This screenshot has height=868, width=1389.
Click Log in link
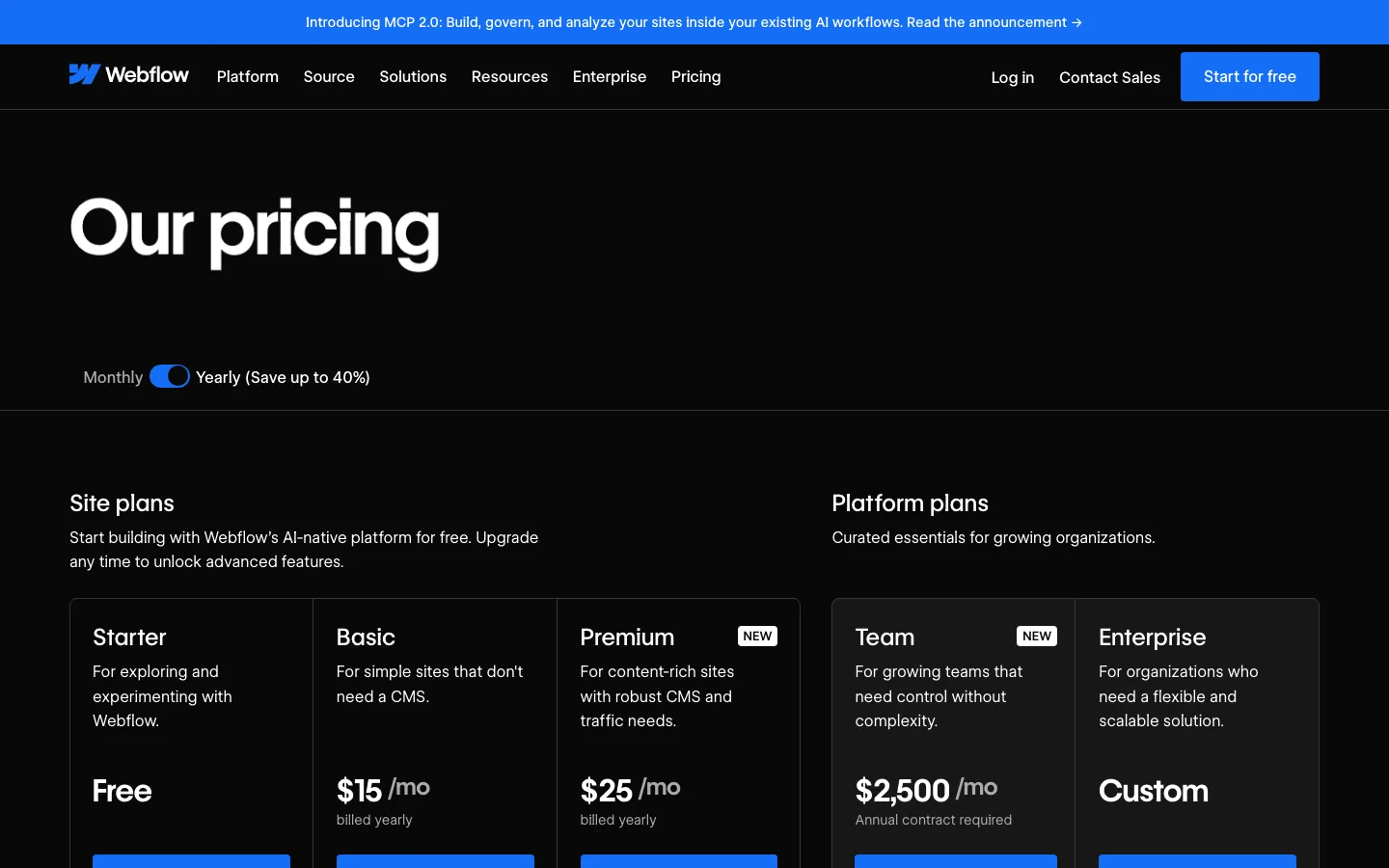[x=1013, y=77]
